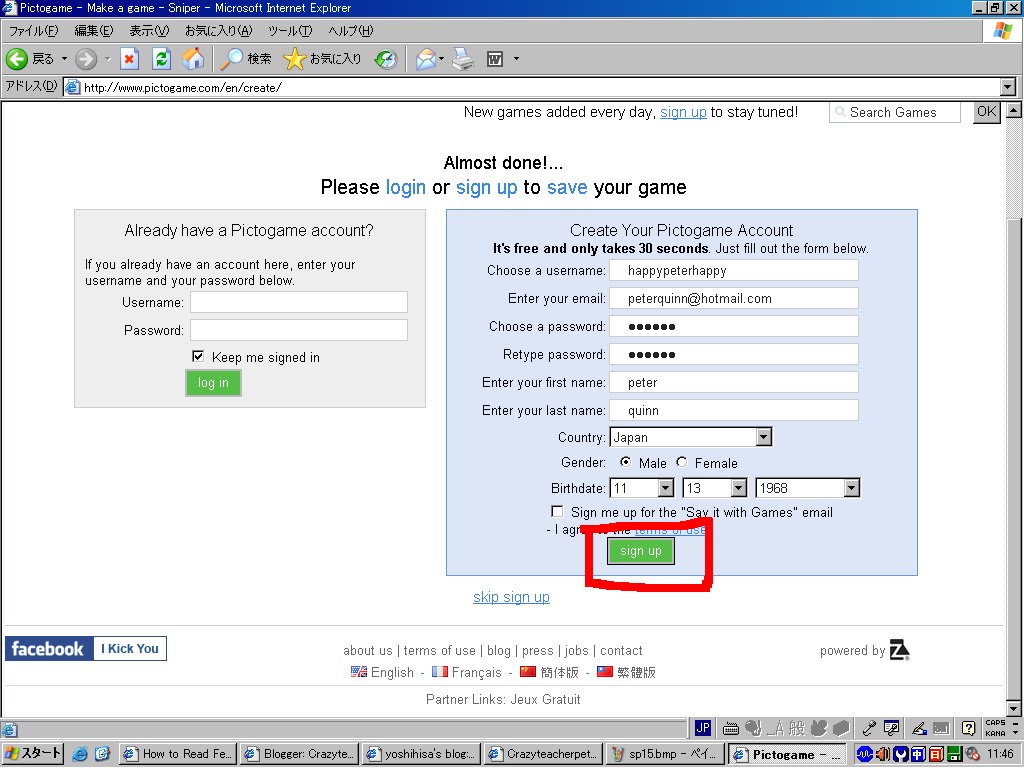Open Favorites star toolbar button
Screen dimensions: 1024x768
pyautogui.click(x=323, y=59)
